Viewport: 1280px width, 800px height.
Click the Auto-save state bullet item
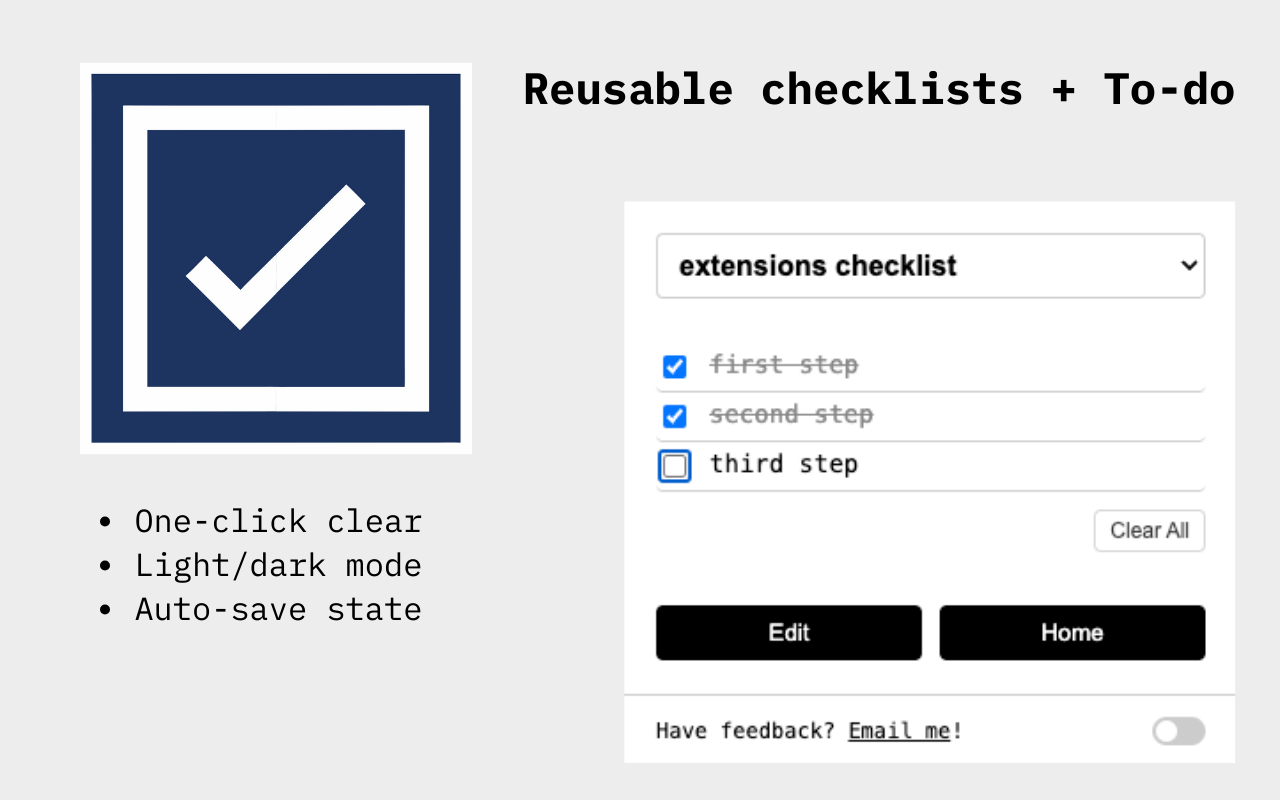pyautogui.click(x=278, y=609)
